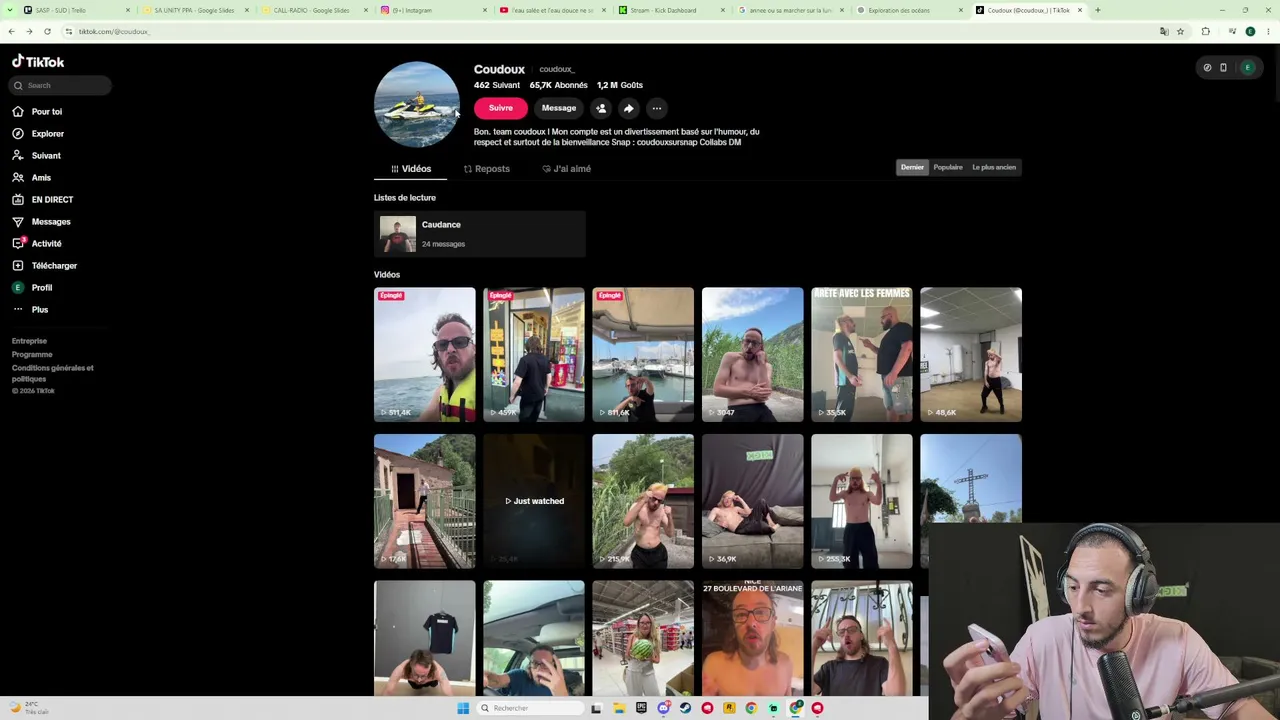Switch to the Reposts tab
This screenshot has width=1280, height=720.
click(487, 169)
